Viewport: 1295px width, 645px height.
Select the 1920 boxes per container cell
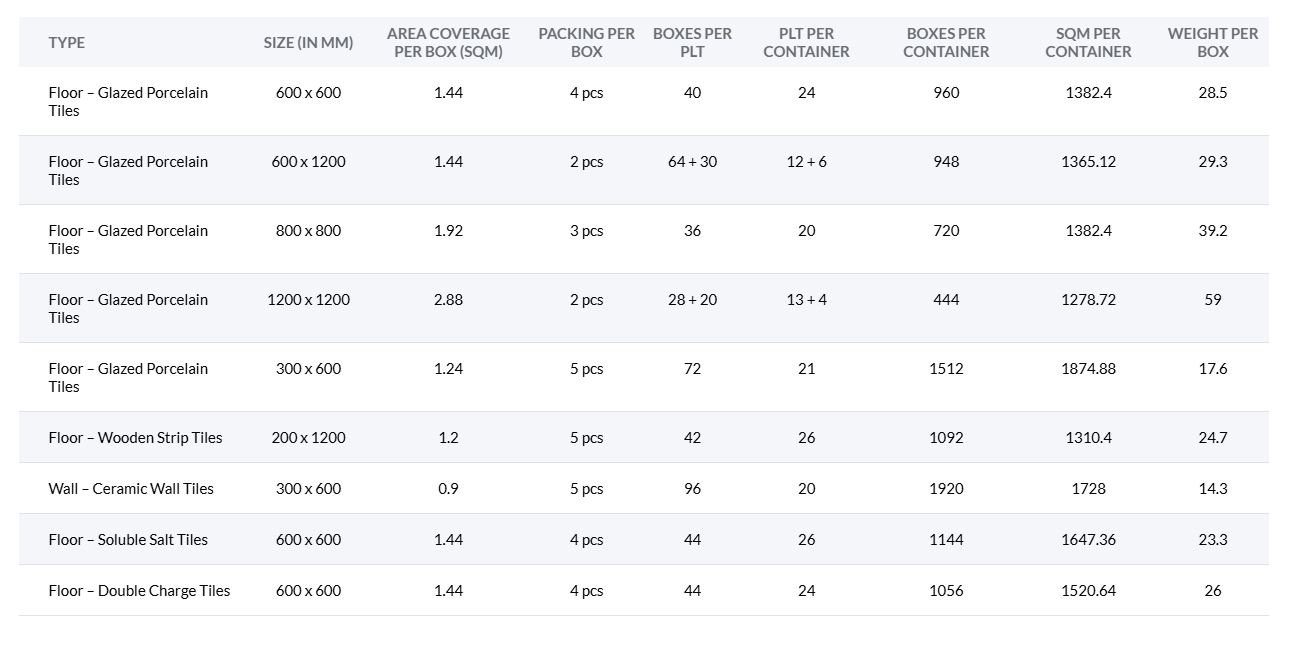tap(945, 488)
